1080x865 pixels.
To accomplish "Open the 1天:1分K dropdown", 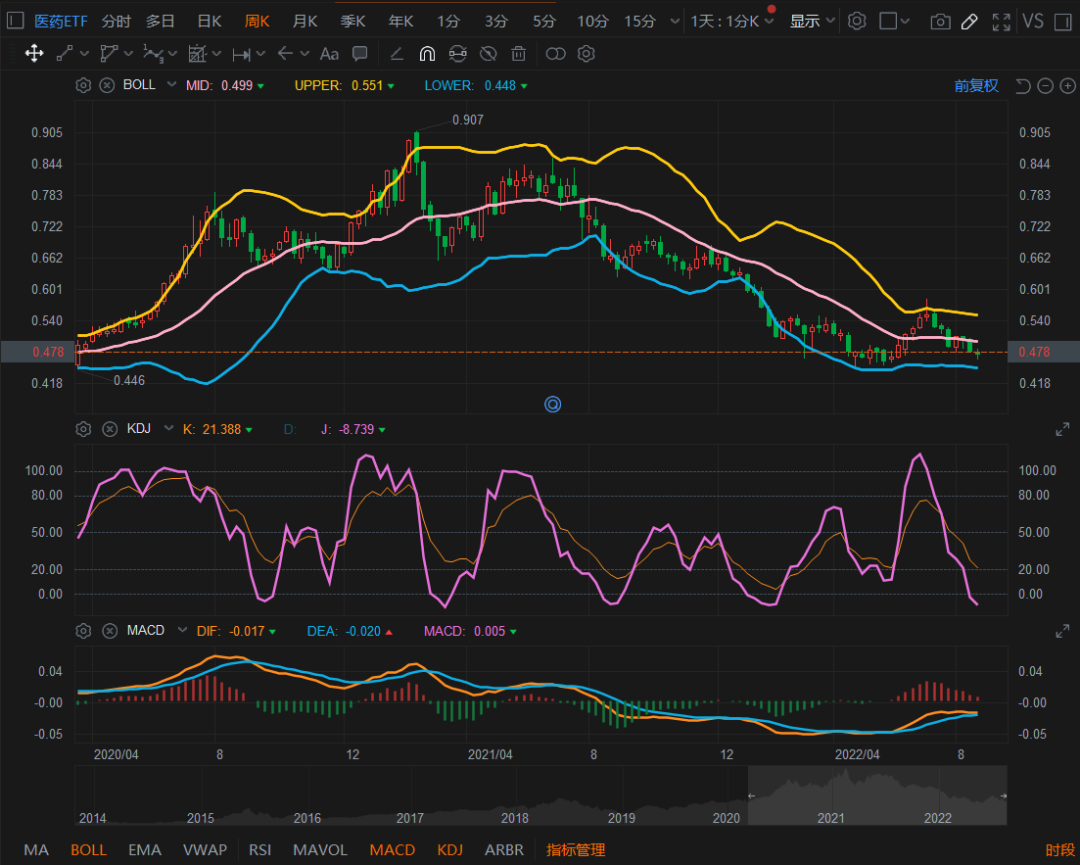I will coord(733,21).
